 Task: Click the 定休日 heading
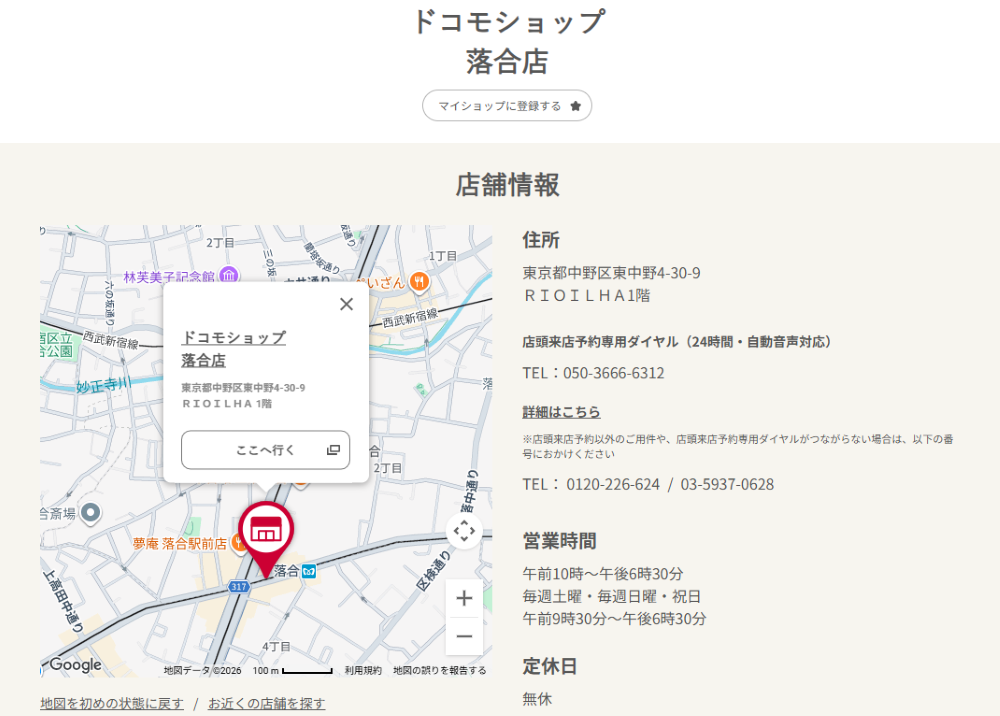coord(550,666)
